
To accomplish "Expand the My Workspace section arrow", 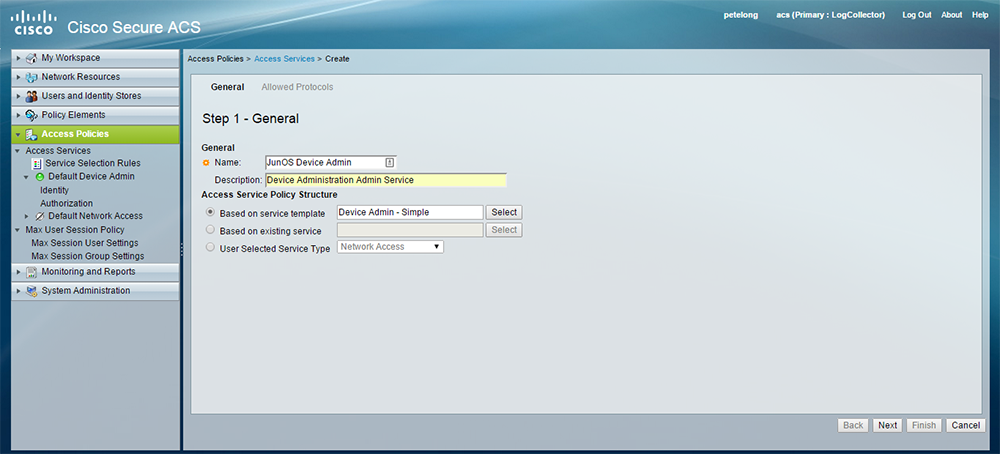I will (19, 58).
